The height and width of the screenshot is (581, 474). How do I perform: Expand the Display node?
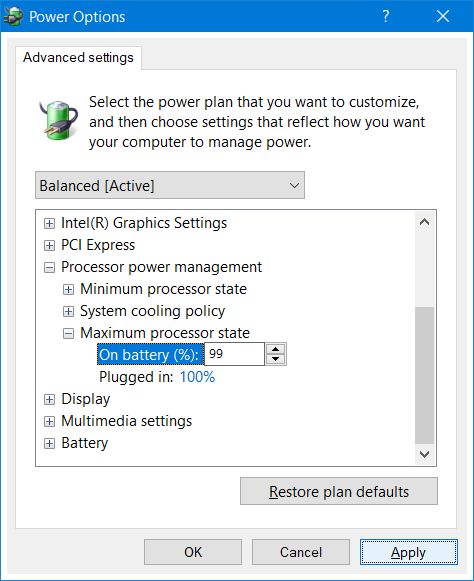[x=49, y=399]
